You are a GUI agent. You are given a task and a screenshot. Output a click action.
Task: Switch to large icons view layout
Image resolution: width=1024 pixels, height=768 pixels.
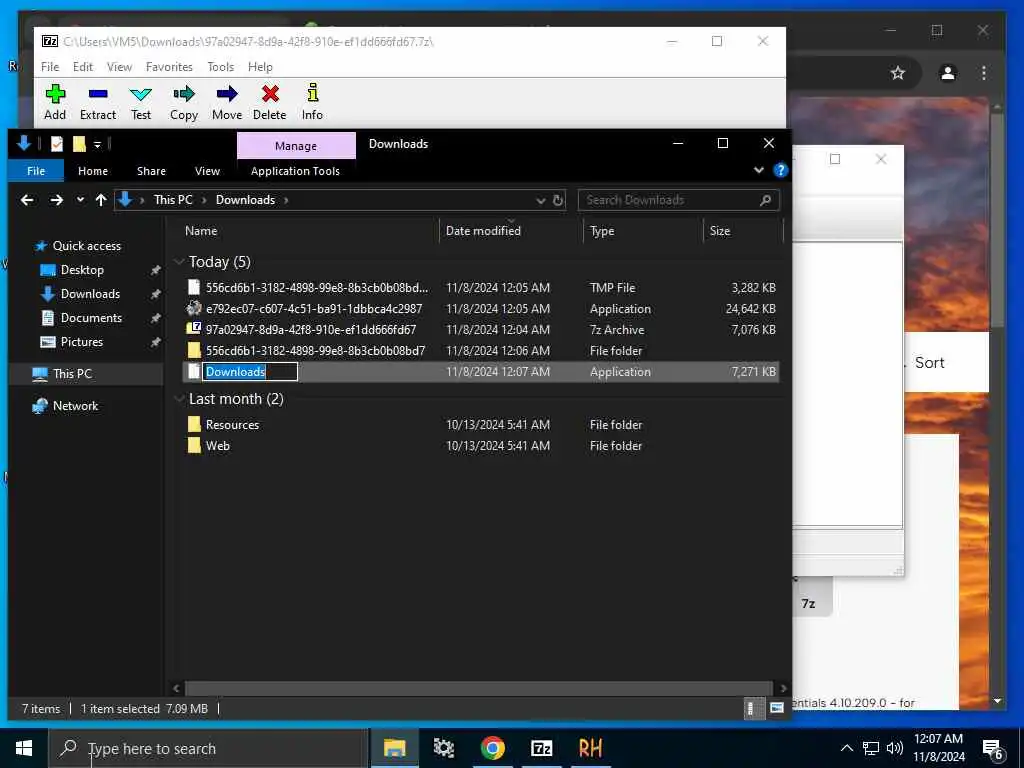[x=776, y=709]
